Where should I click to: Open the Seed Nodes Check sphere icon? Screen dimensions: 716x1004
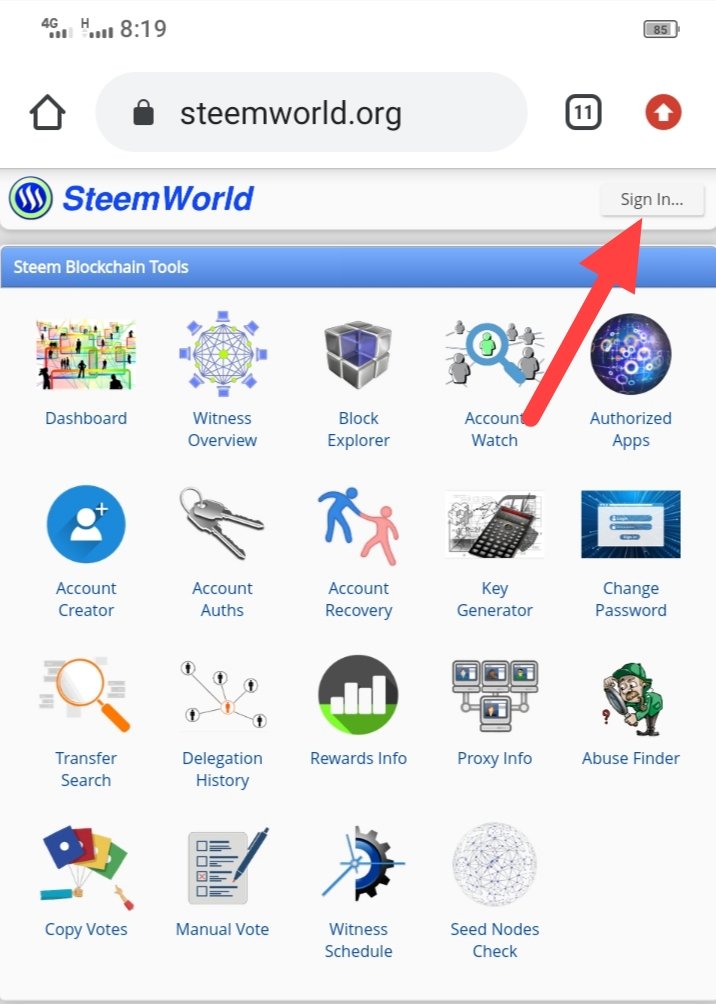(494, 865)
